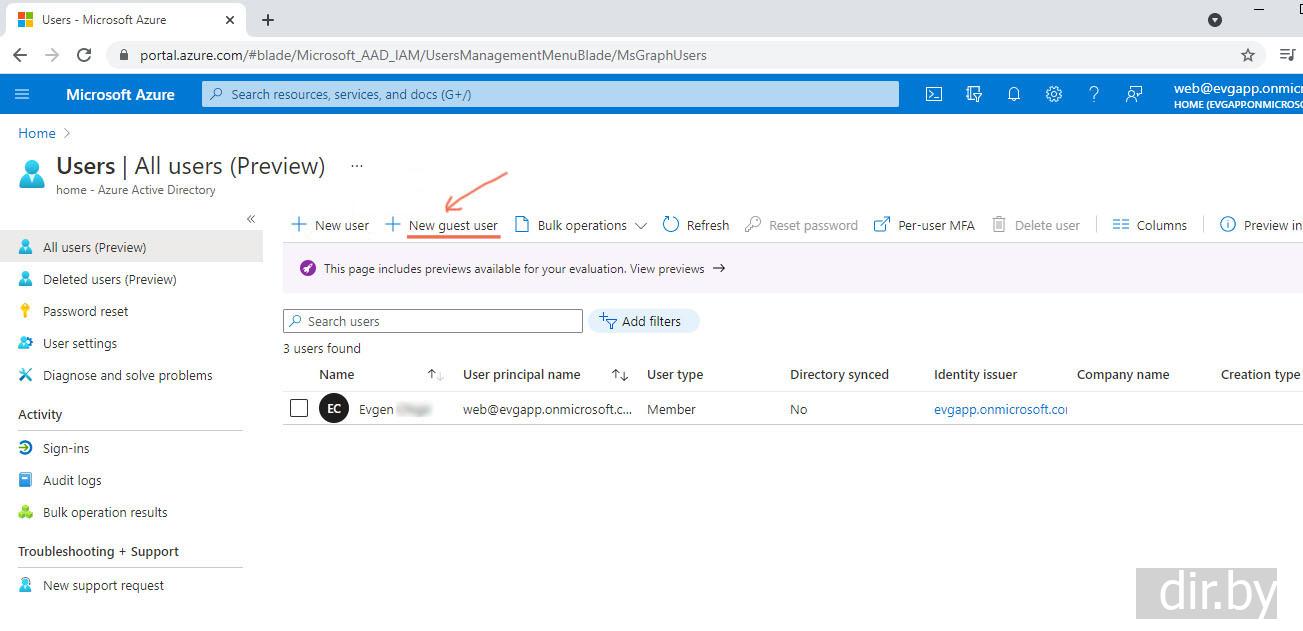Viewport: 1303px width, 631px height.
Task: Select the checkbox for user Evgen
Action: 299,408
